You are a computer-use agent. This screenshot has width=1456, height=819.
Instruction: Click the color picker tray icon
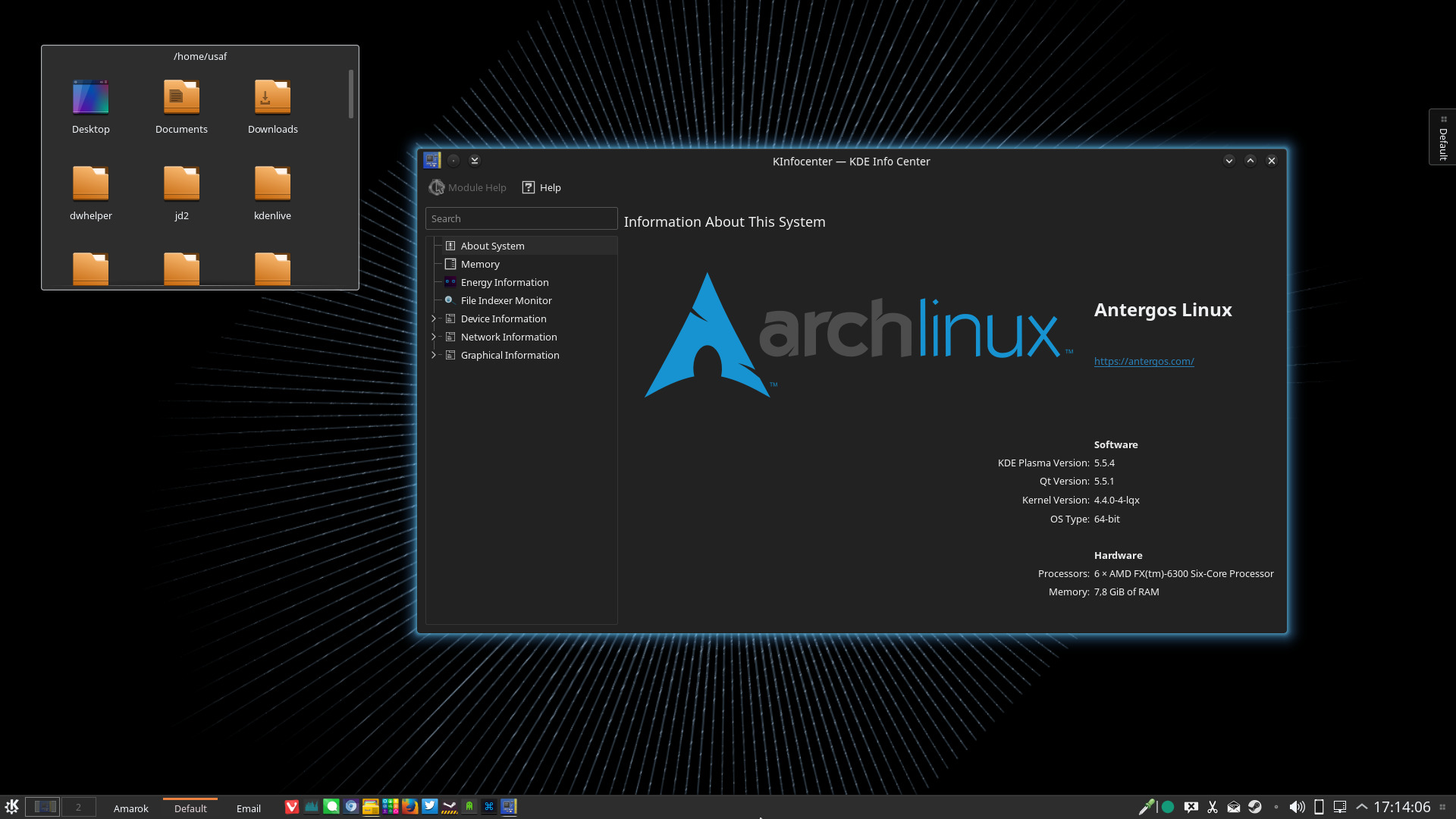pyautogui.click(x=1147, y=807)
